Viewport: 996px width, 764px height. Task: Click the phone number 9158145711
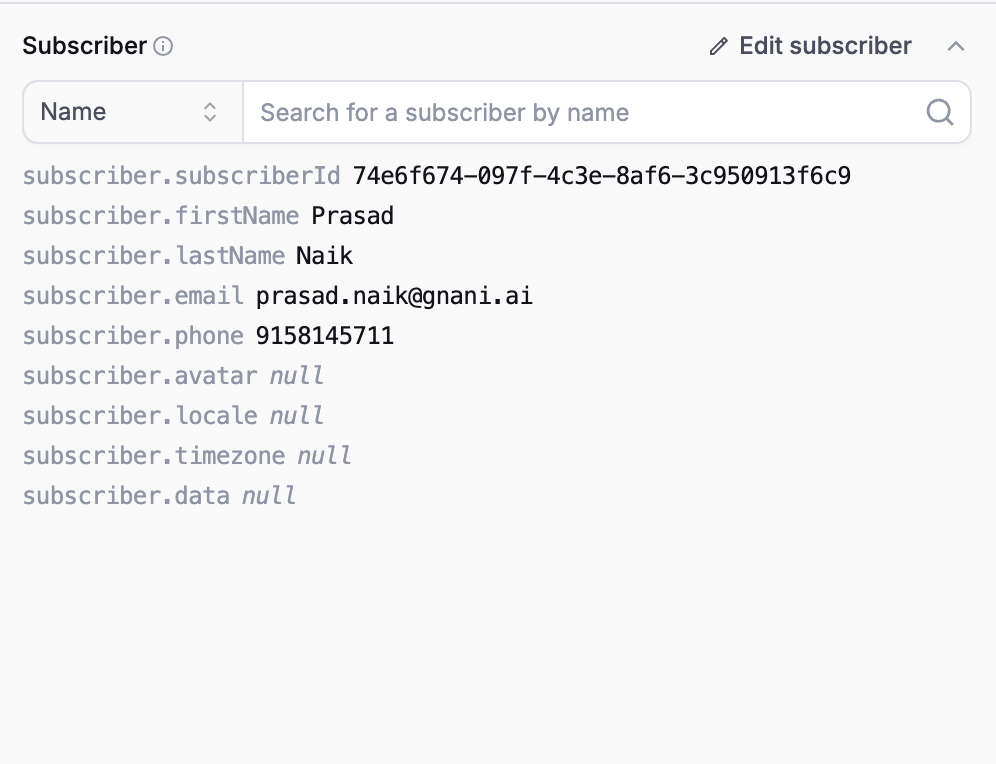(x=325, y=336)
